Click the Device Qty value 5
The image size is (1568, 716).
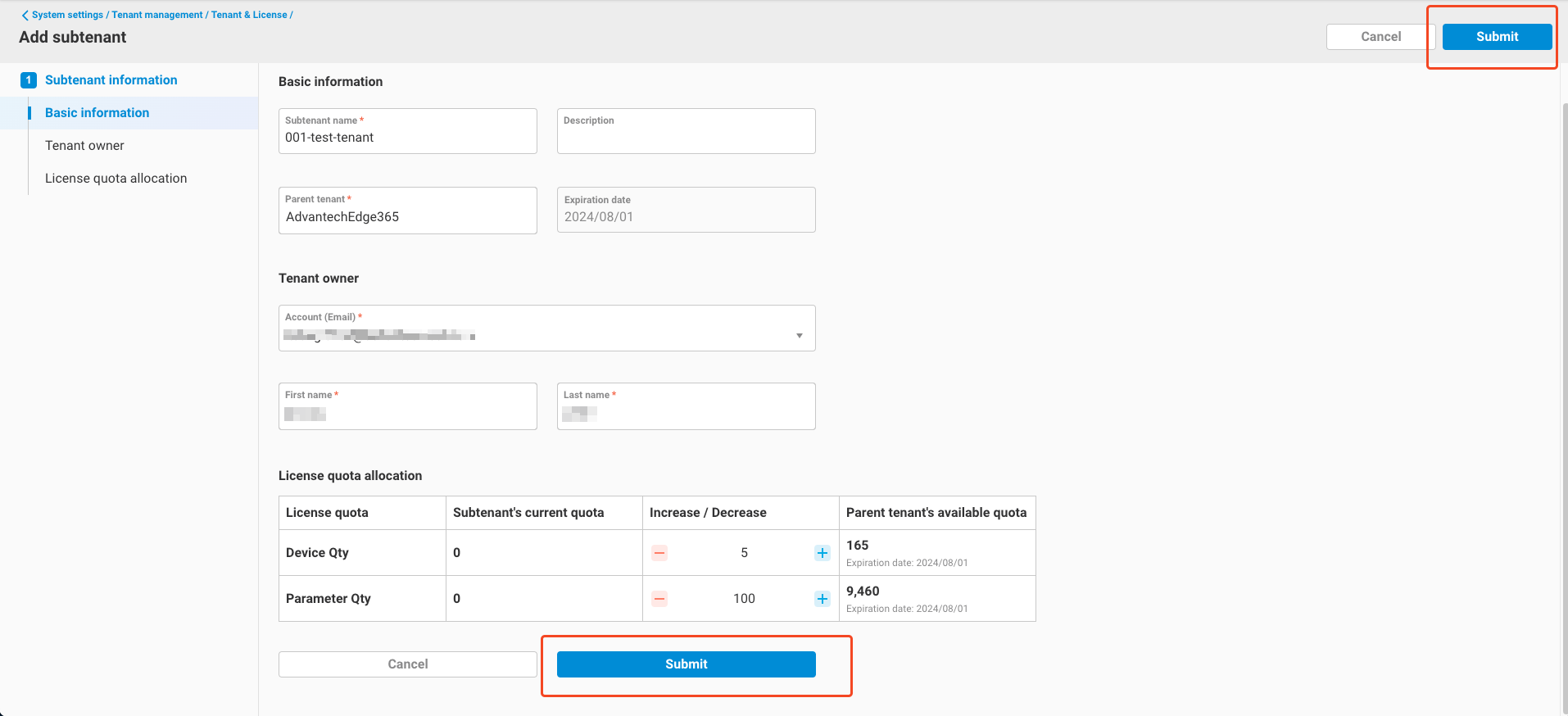(x=744, y=553)
